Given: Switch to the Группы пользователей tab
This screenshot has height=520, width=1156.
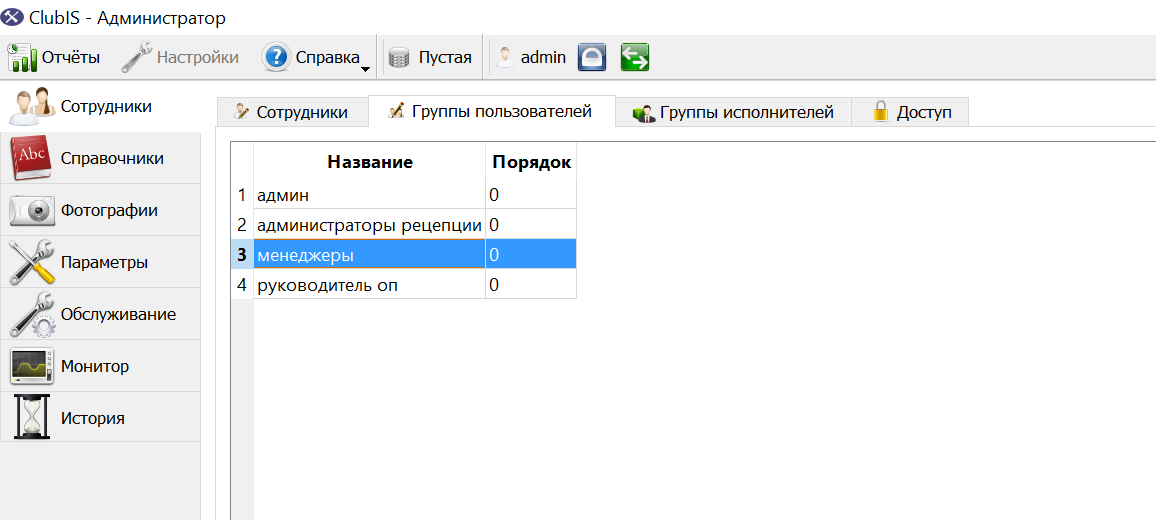Looking at the screenshot, I should [492, 111].
